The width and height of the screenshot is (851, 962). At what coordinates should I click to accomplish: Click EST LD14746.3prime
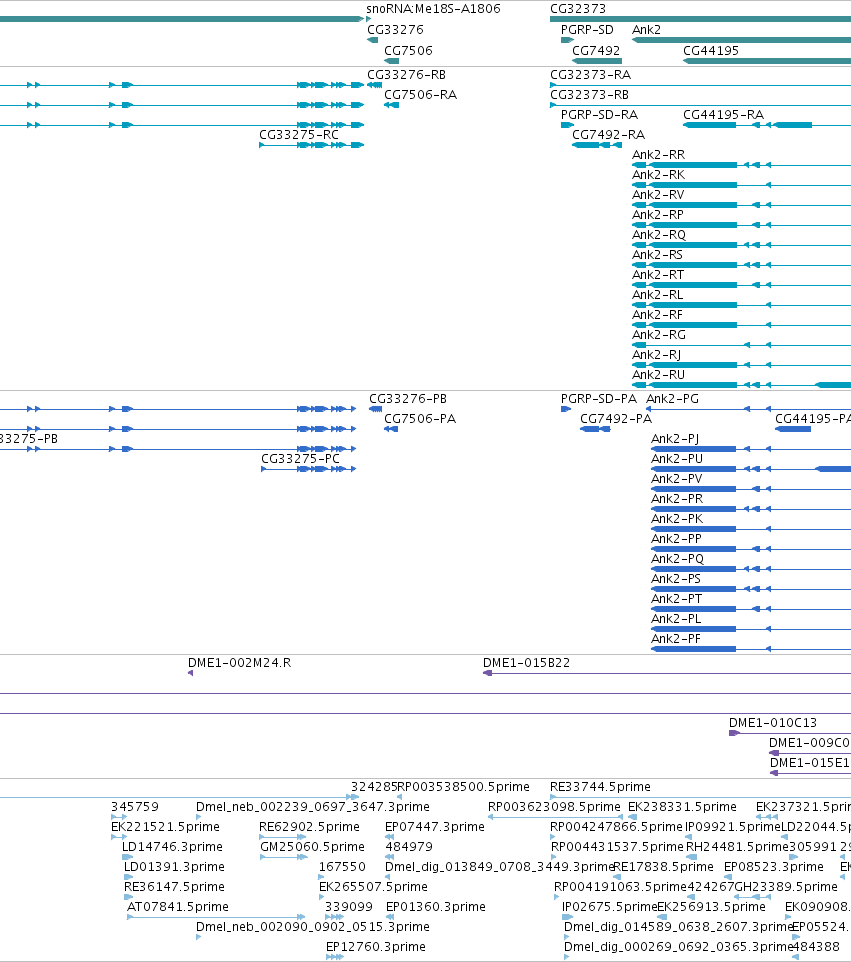click(172, 847)
